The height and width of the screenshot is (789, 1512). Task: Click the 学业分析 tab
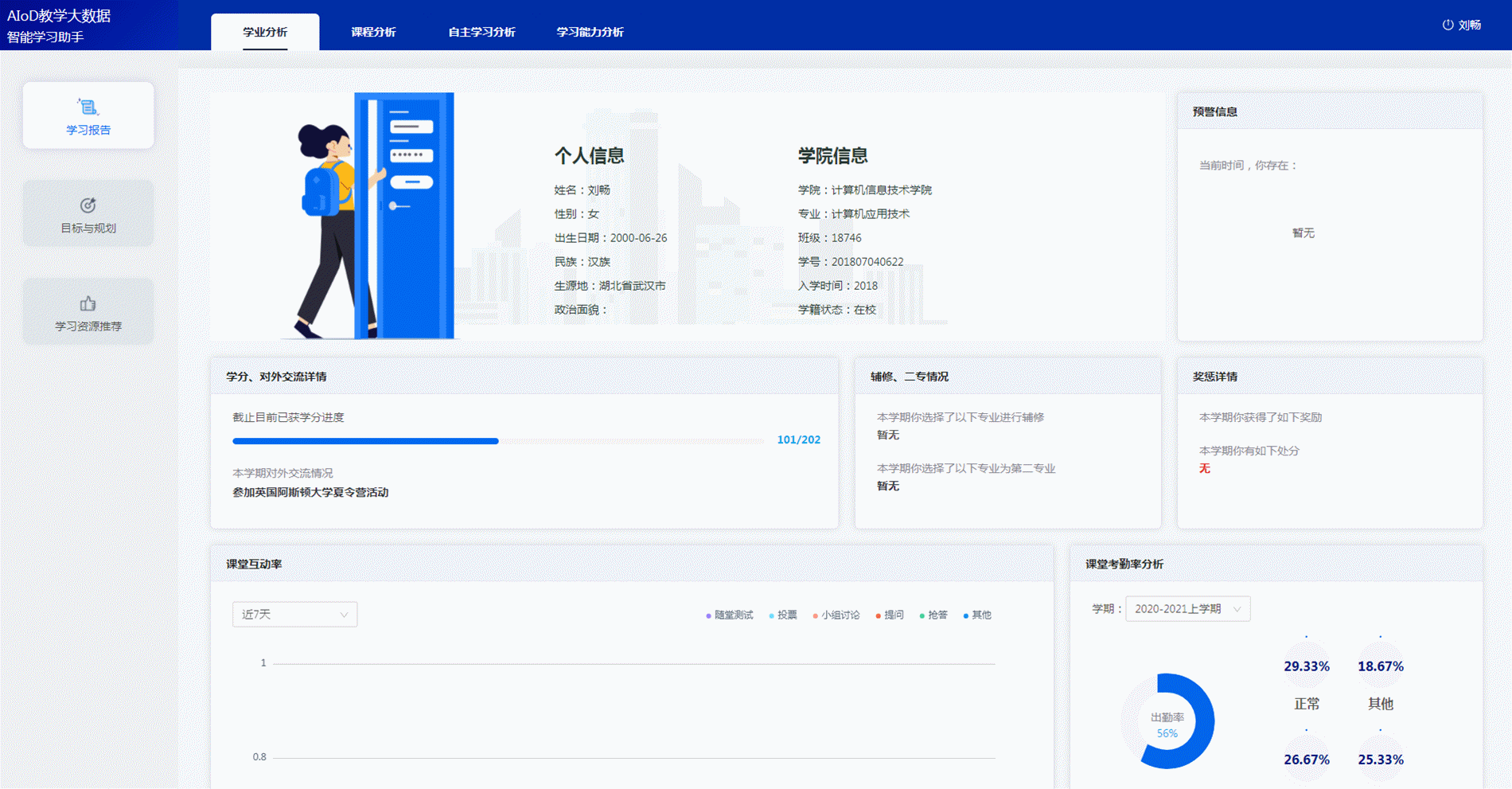265,32
